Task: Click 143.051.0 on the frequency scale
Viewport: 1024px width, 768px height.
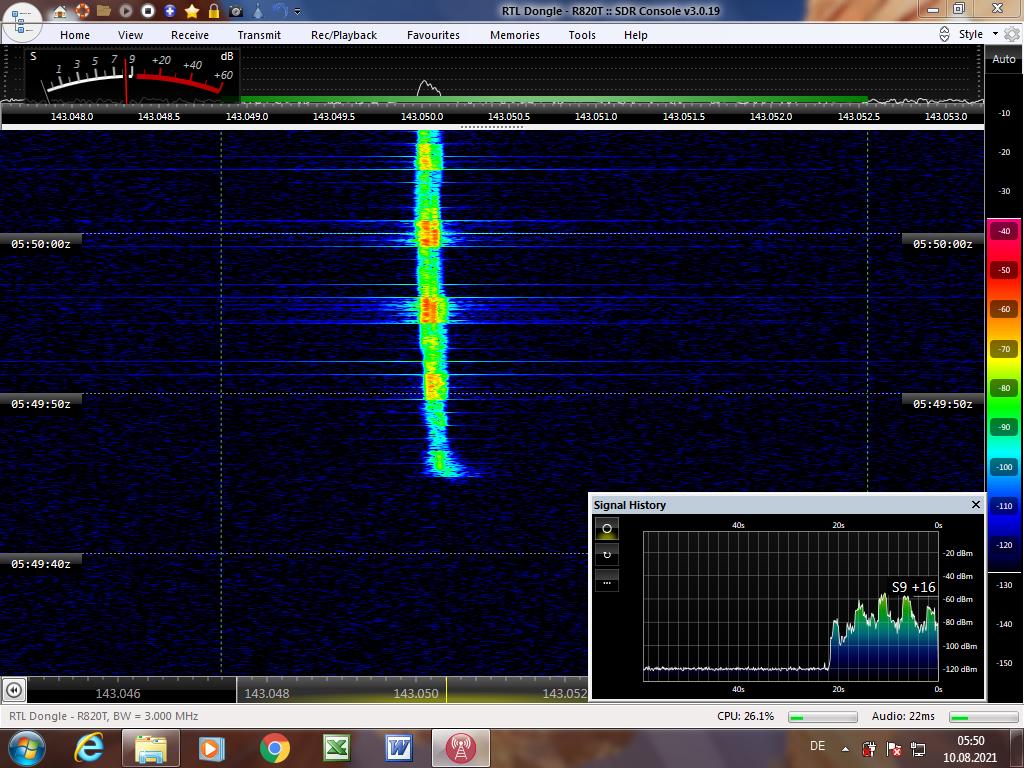Action: coord(596,116)
